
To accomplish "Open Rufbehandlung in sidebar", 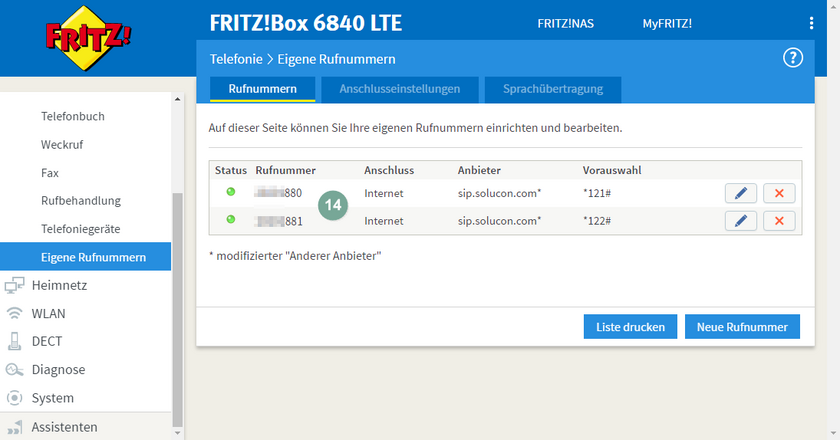I will [81, 200].
